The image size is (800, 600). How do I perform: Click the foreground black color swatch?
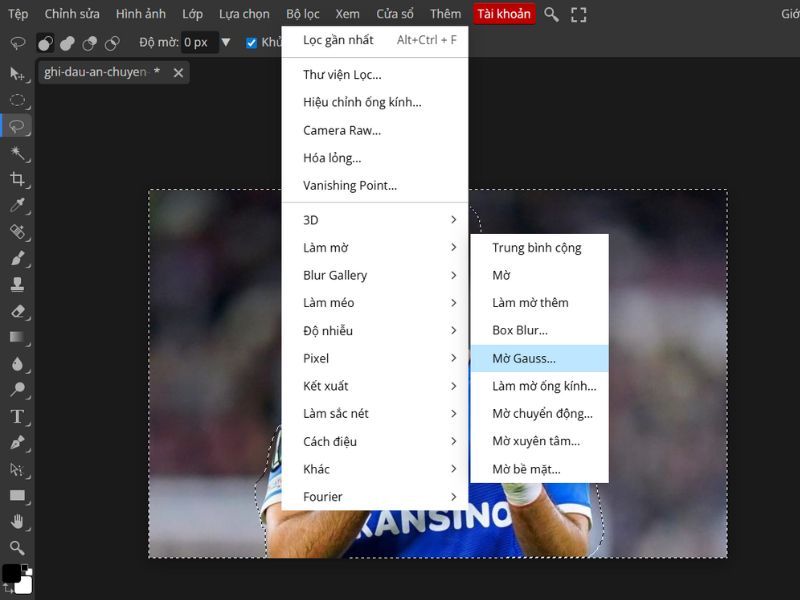(11, 573)
